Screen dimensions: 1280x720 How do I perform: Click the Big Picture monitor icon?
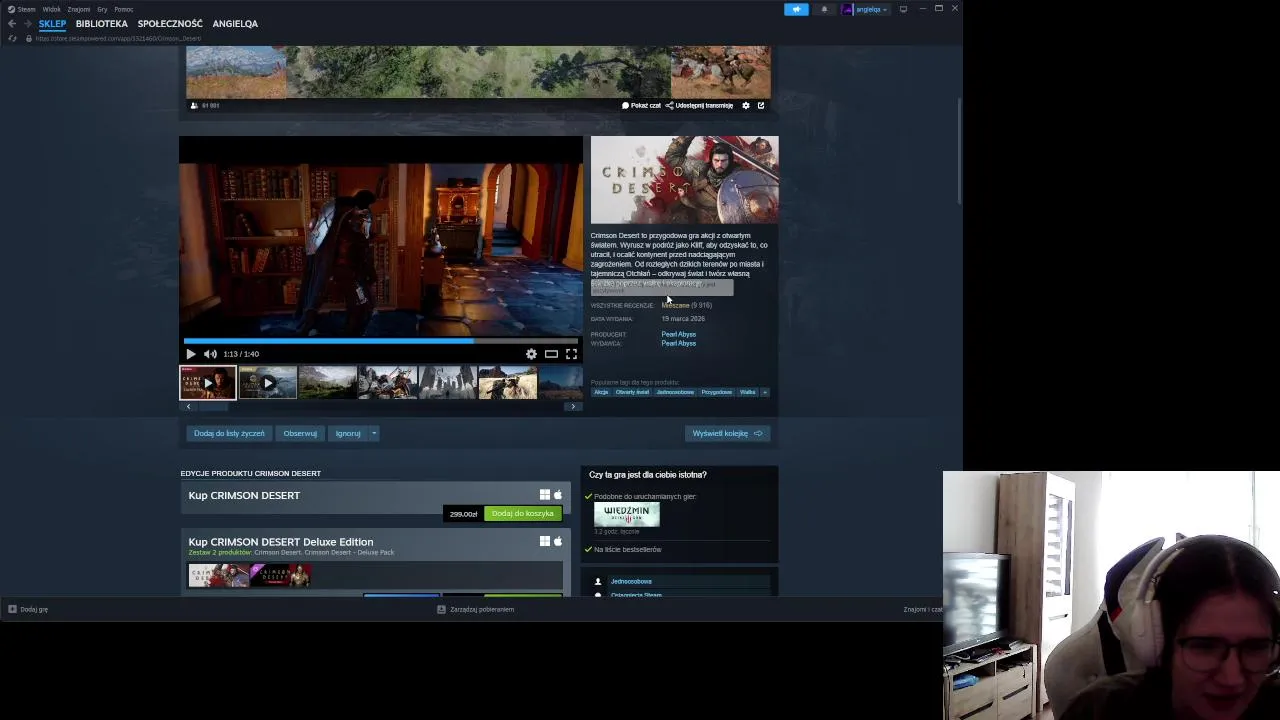(903, 9)
